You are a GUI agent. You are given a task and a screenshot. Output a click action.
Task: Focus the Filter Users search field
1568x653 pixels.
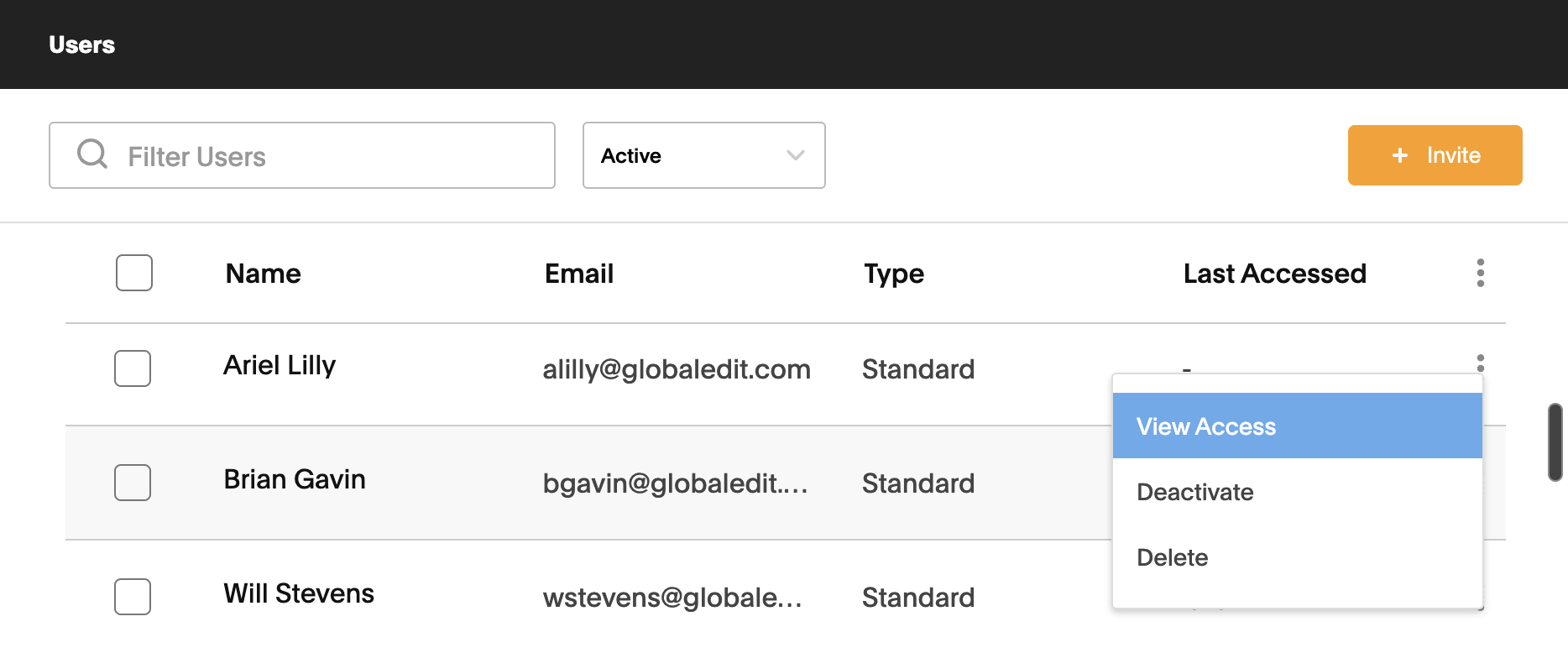(x=302, y=155)
